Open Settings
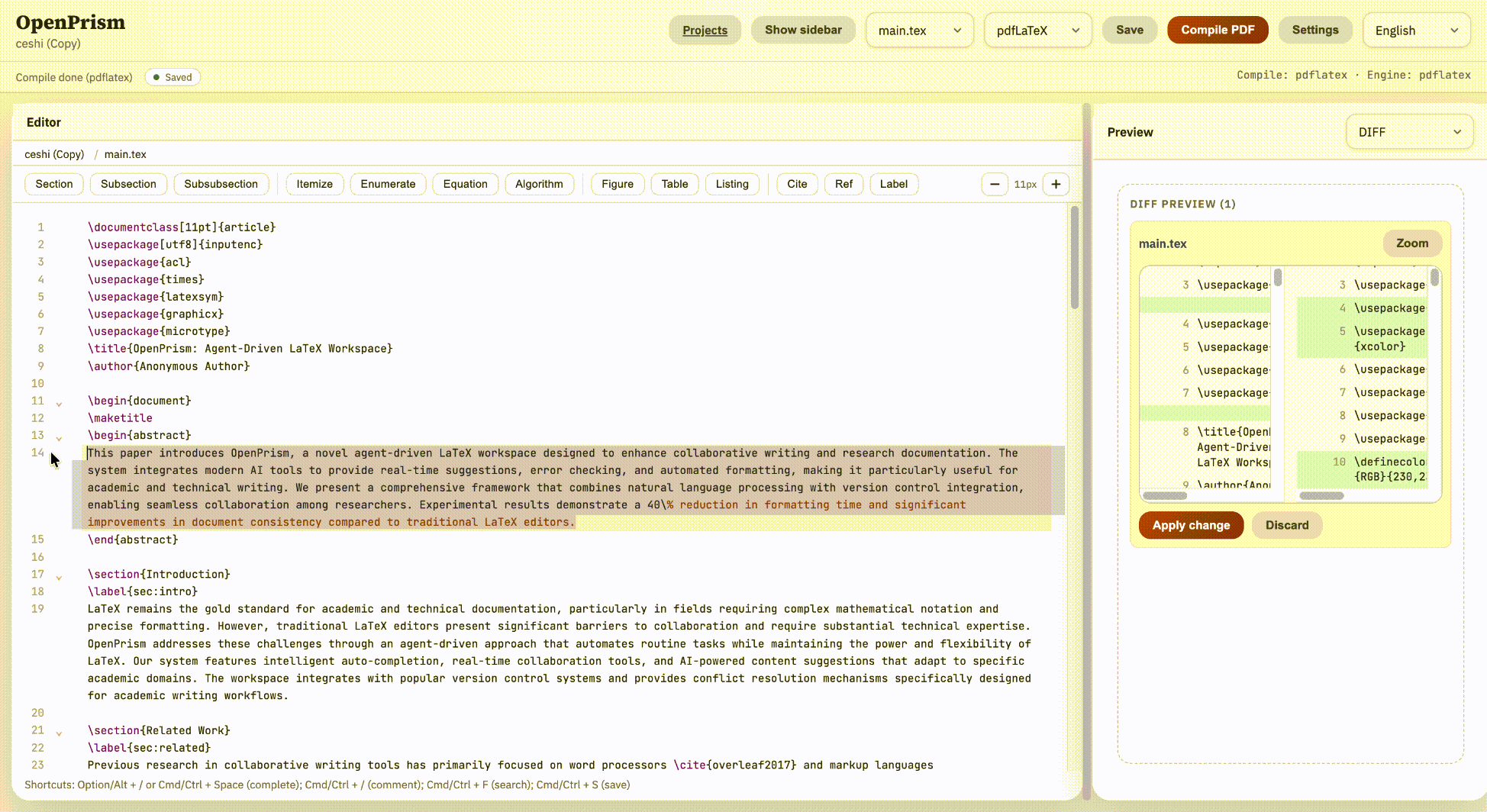The height and width of the screenshot is (812, 1487). (1315, 30)
